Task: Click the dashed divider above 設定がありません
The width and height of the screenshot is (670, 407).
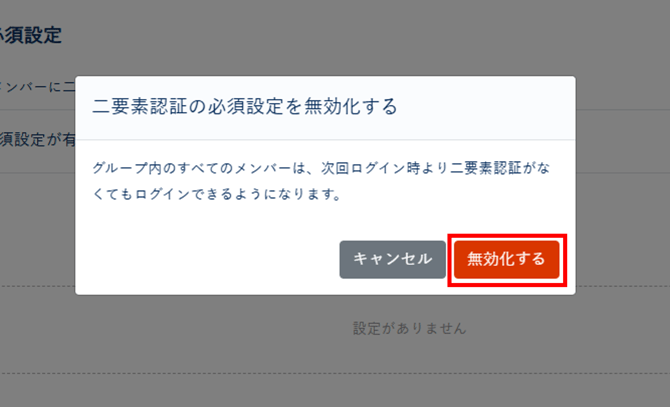Action: [x=623, y=286]
